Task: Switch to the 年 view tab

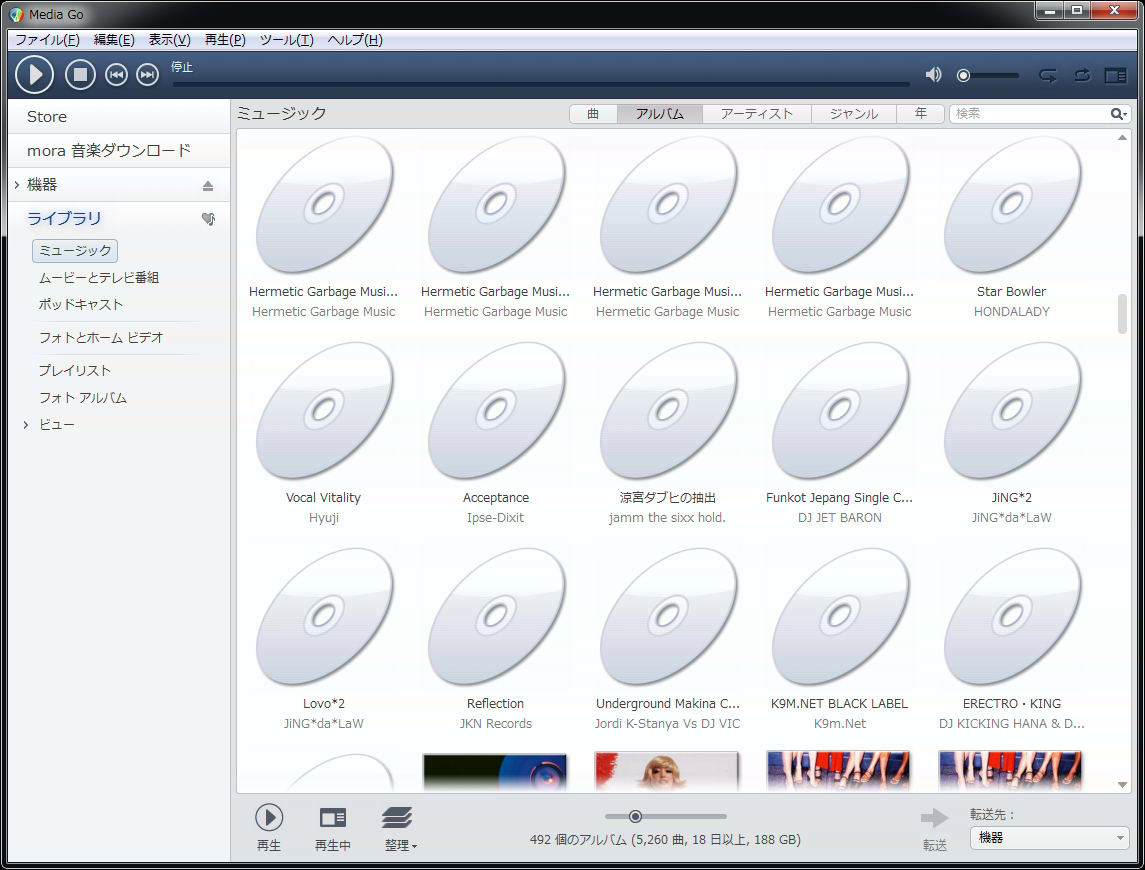Action: click(920, 114)
